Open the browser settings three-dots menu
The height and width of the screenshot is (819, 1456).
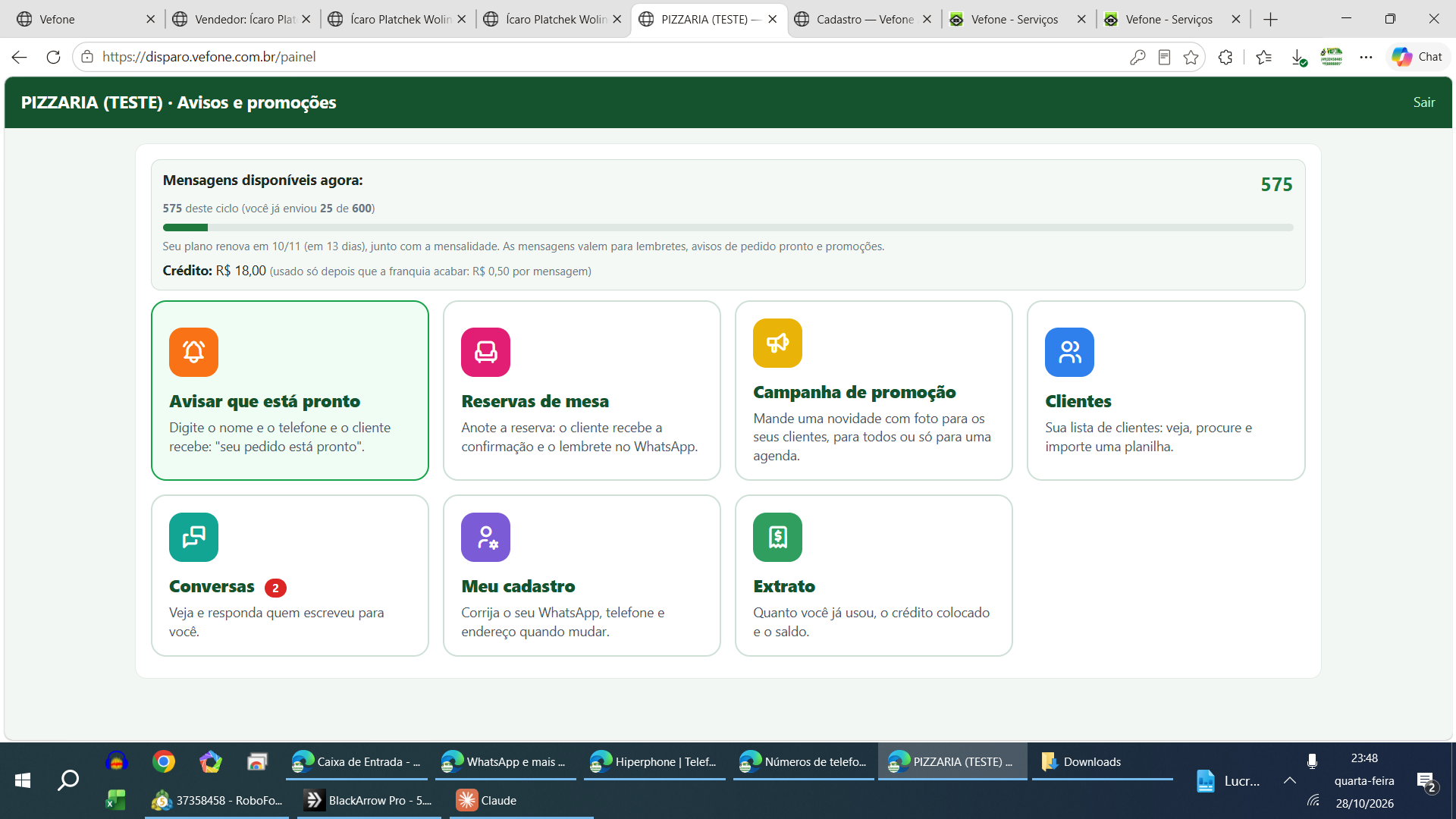pos(1366,57)
